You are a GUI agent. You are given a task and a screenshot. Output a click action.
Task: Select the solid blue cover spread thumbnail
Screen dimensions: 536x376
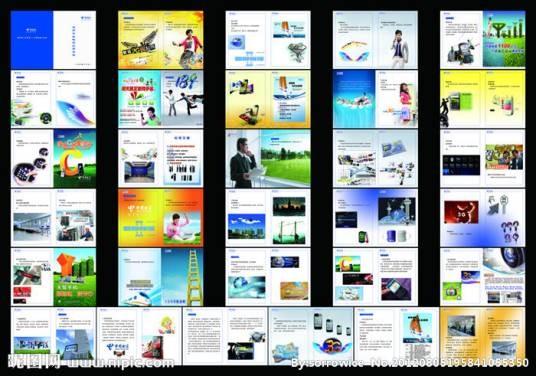coord(53,40)
